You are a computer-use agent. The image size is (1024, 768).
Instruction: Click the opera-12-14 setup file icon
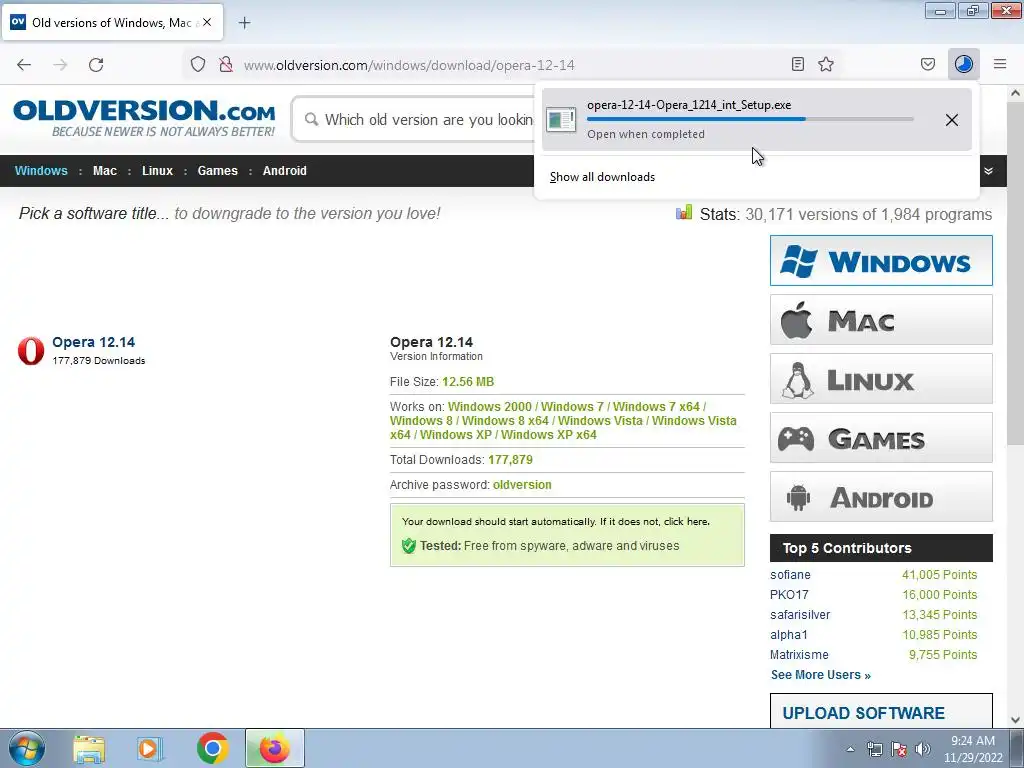pos(561,120)
